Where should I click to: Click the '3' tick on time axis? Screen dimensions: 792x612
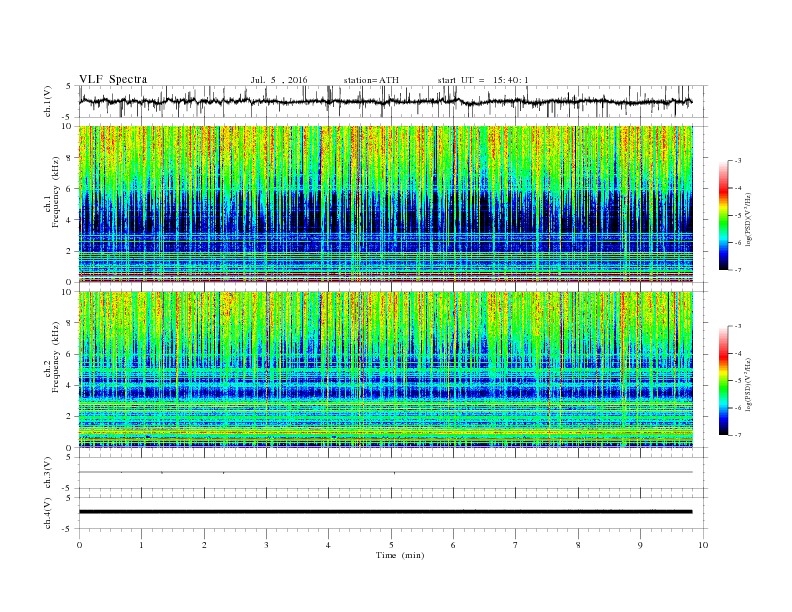266,545
